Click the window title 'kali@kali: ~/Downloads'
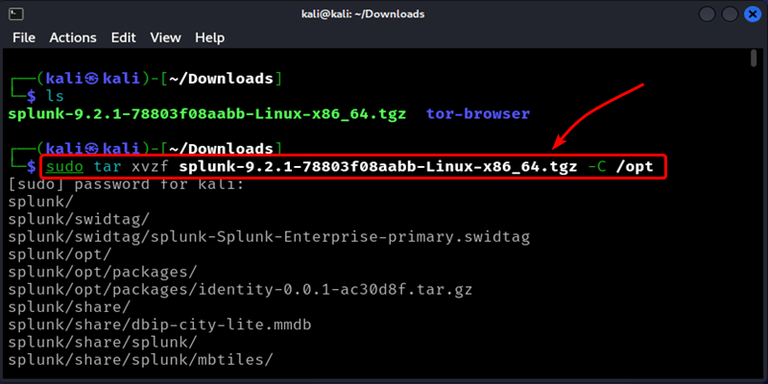The width and height of the screenshot is (768, 384). [362, 14]
